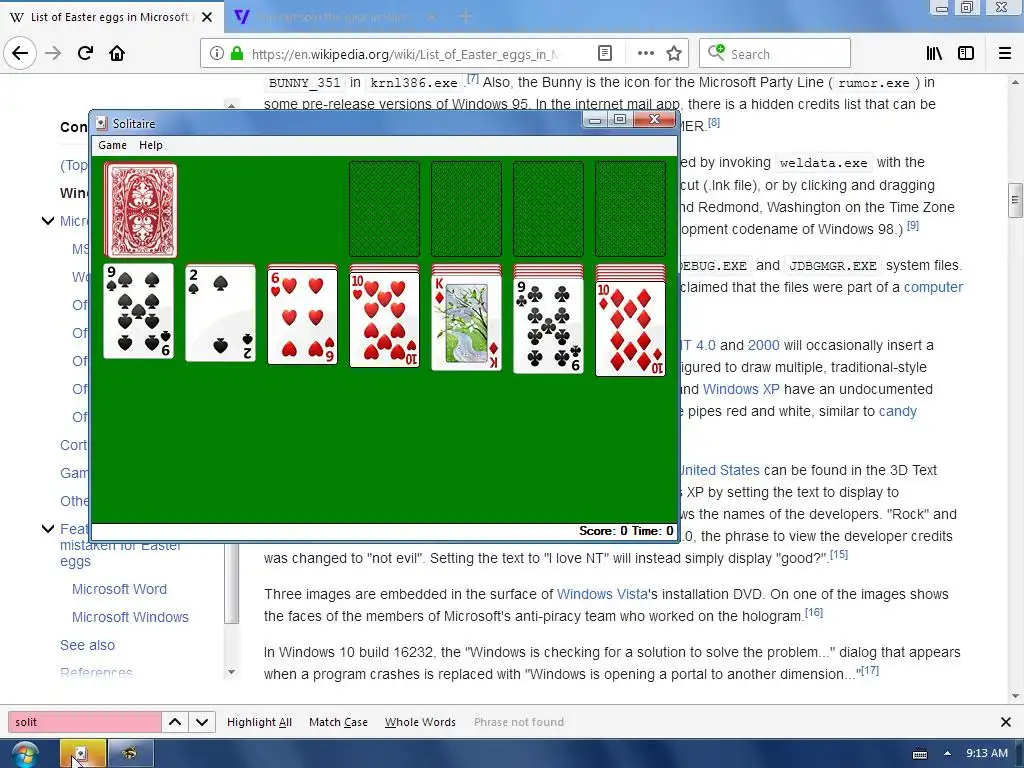Open the Solitaire Help menu
This screenshot has height=768, width=1024.
coord(150,145)
